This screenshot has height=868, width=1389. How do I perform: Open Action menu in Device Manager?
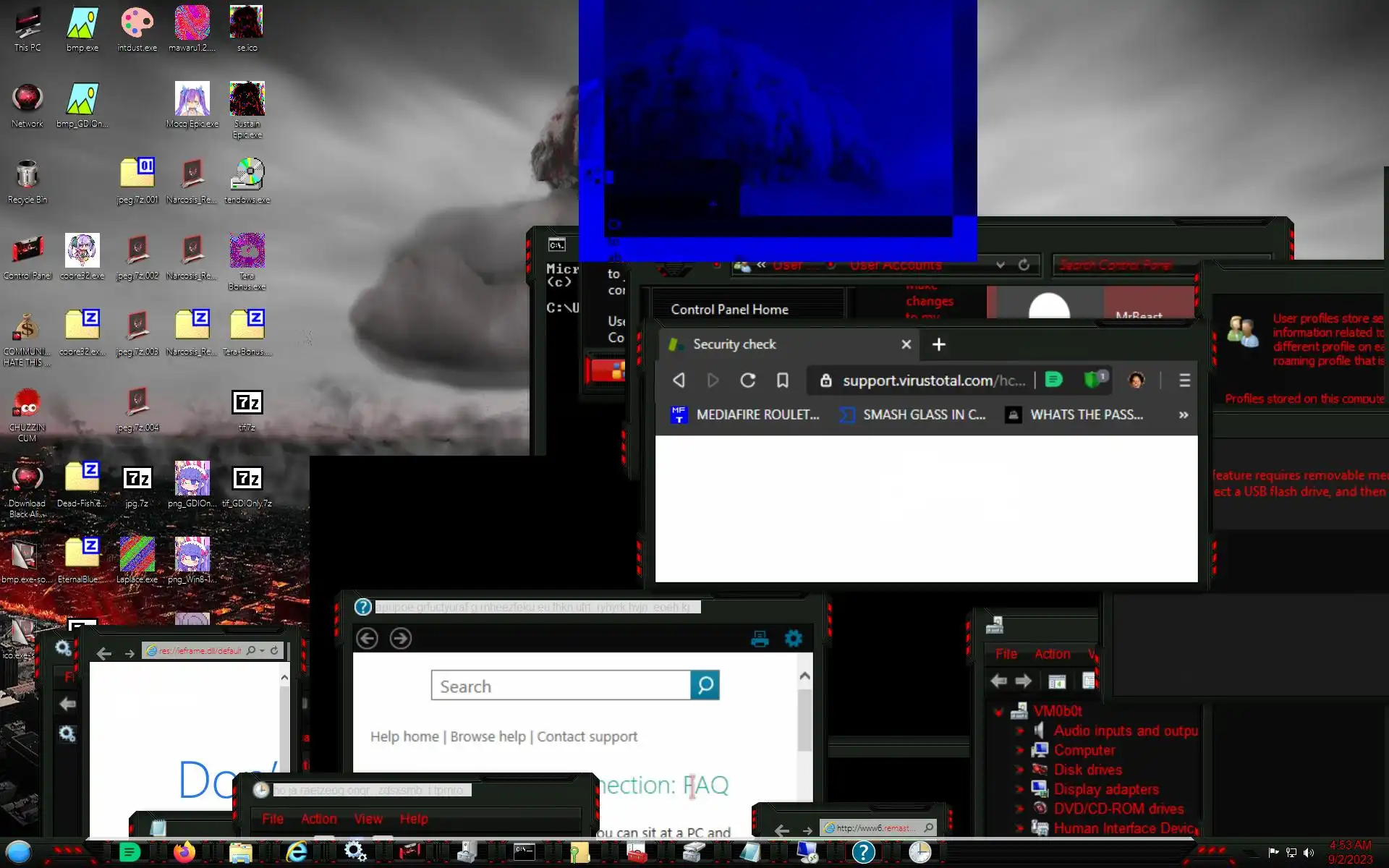point(1052,654)
